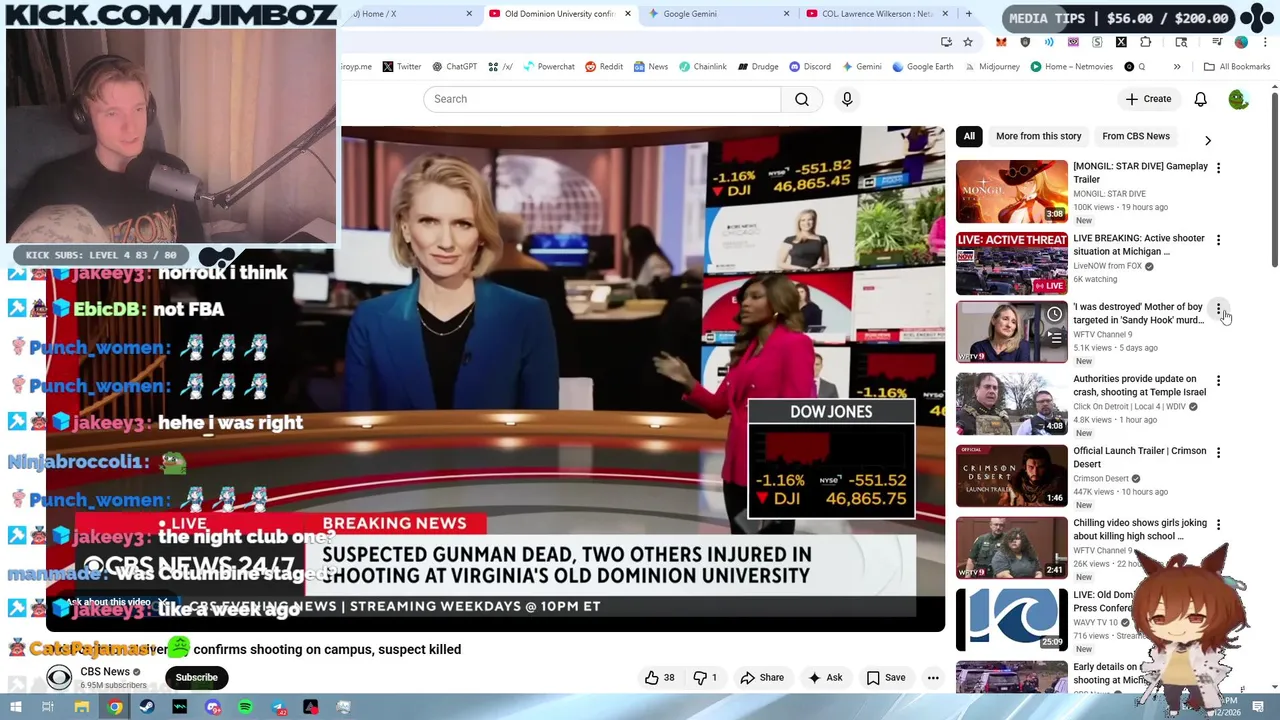Click the install app icon in address bar

tap(946, 42)
